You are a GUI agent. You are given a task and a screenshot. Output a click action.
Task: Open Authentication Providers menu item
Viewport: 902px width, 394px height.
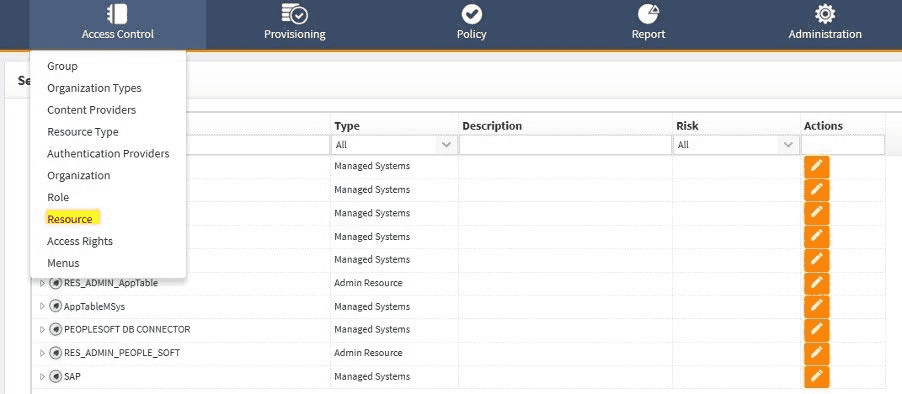108,154
